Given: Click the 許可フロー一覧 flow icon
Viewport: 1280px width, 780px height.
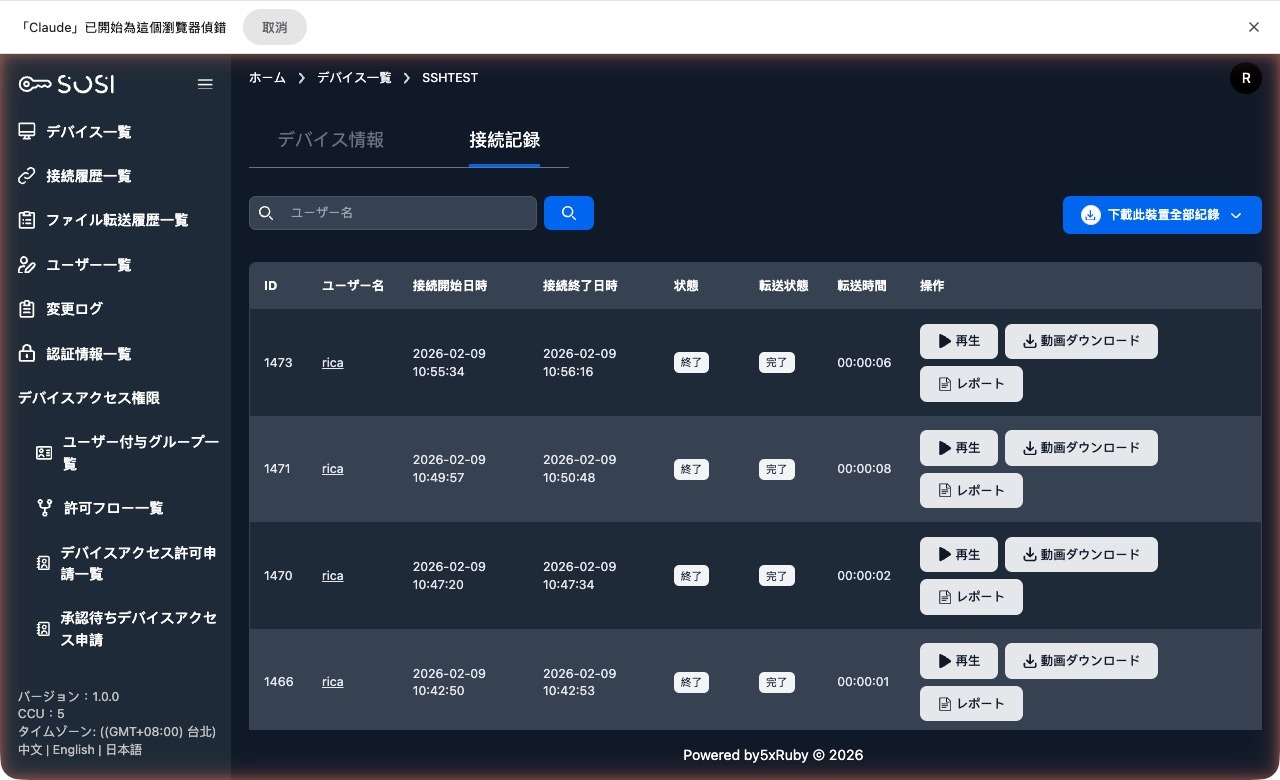Looking at the screenshot, I should pos(45,507).
